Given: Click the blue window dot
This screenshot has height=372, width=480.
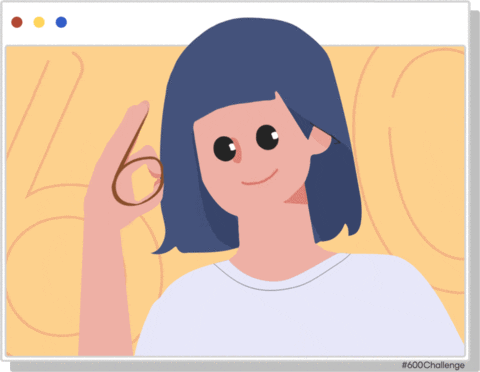Looking at the screenshot, I should click(x=61, y=22).
